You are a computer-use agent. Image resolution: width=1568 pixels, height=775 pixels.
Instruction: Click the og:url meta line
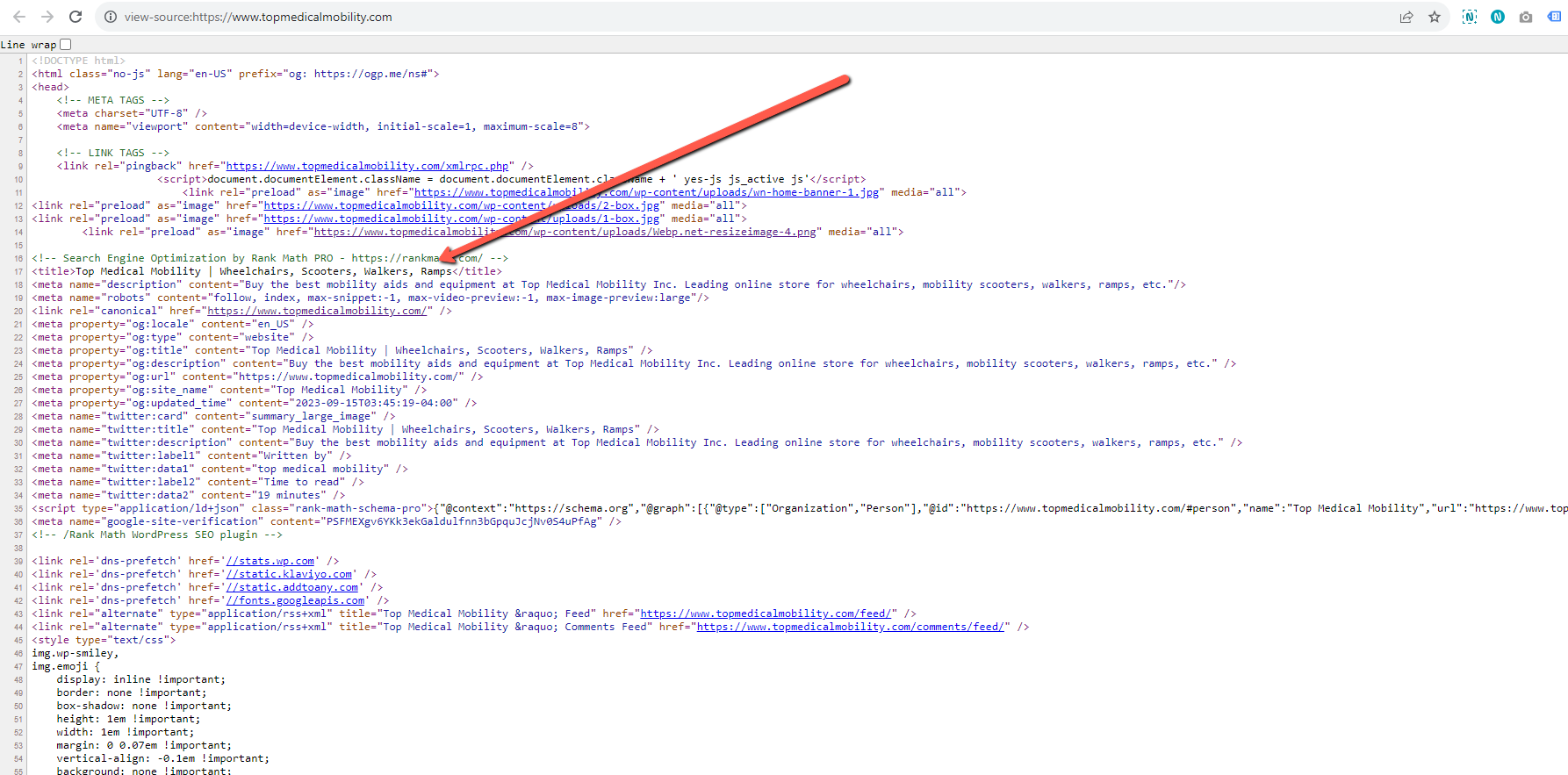pos(258,377)
